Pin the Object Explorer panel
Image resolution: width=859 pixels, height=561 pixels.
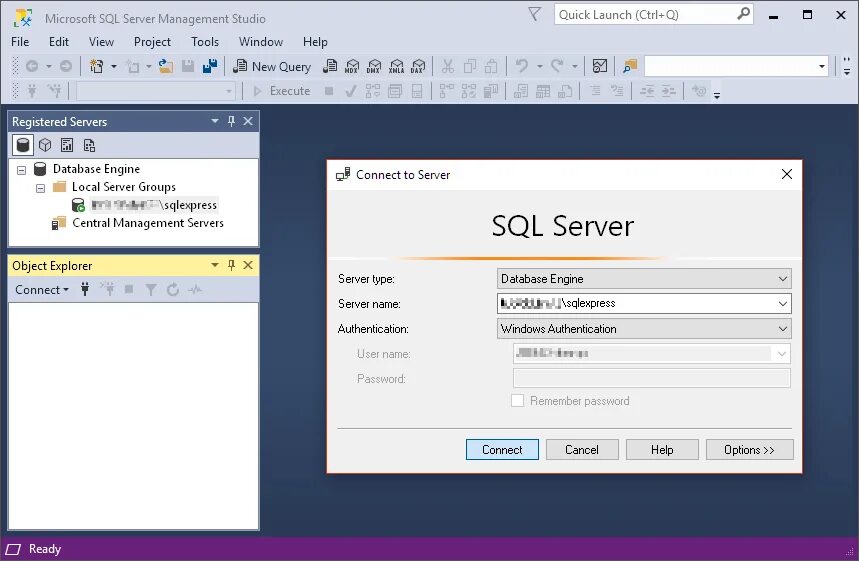click(x=231, y=265)
